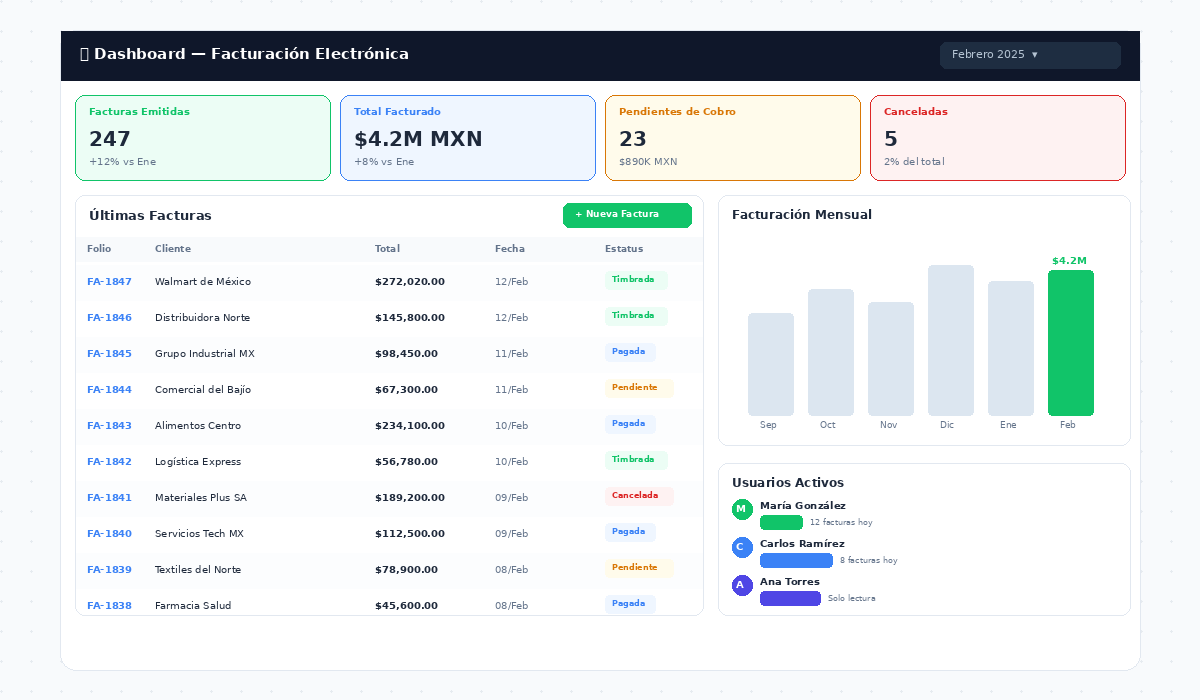The image size is (1200, 700).
Task: Select the green Feb bar in chart
Action: (x=1071, y=343)
